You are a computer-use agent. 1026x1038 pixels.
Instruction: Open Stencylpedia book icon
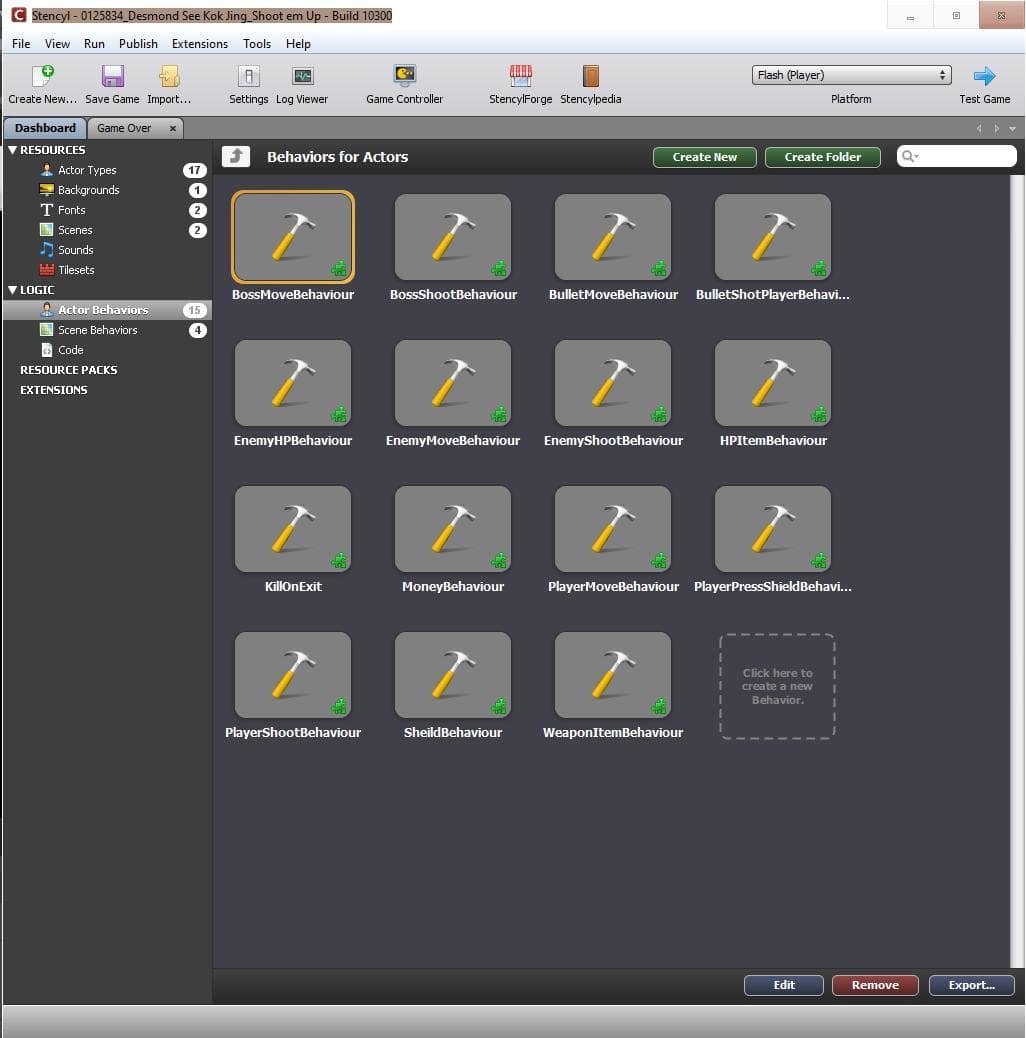590,76
